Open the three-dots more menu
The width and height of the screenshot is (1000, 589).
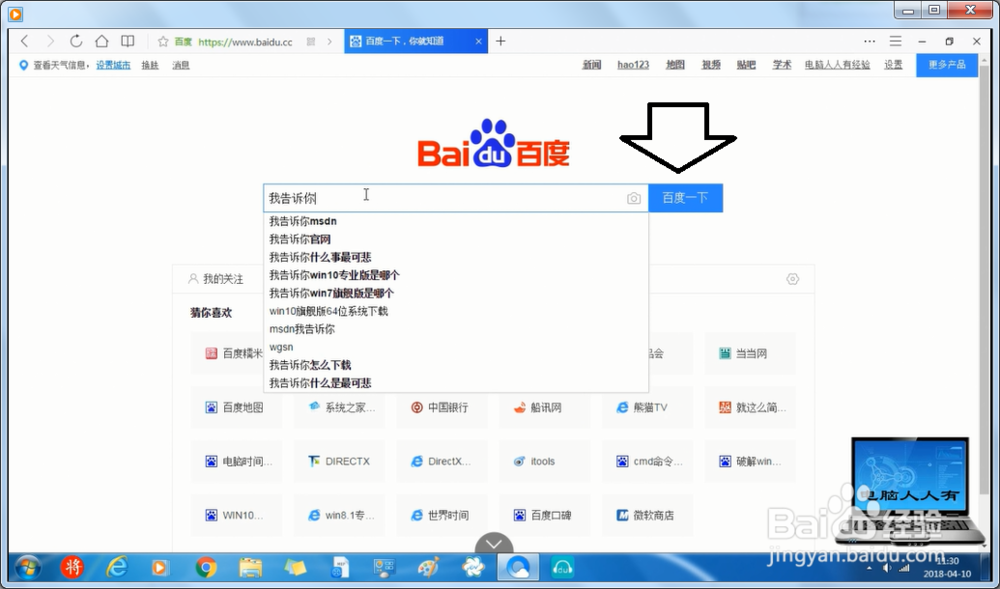click(870, 41)
